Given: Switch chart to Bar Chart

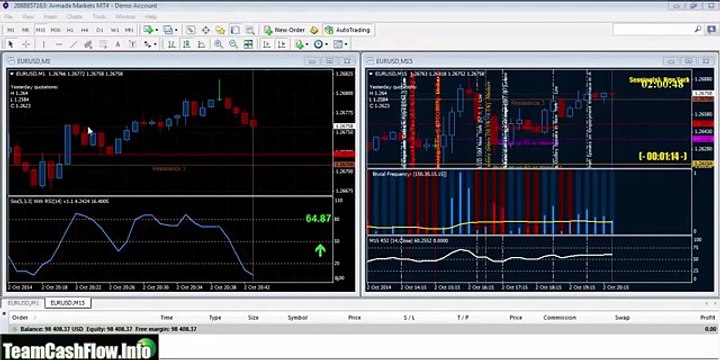Looking at the screenshot, I should 171,45.
